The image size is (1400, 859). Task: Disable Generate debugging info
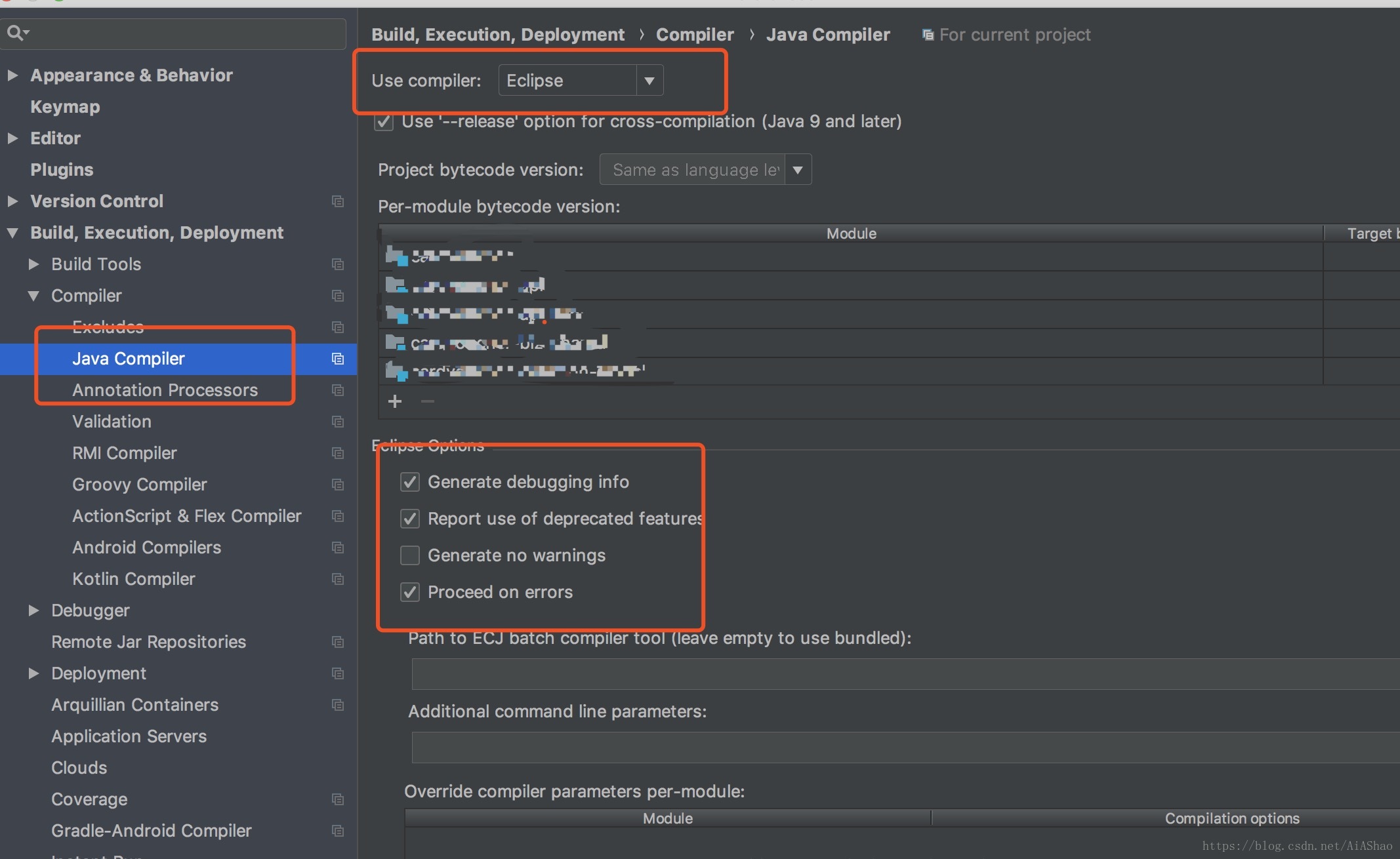pos(410,482)
